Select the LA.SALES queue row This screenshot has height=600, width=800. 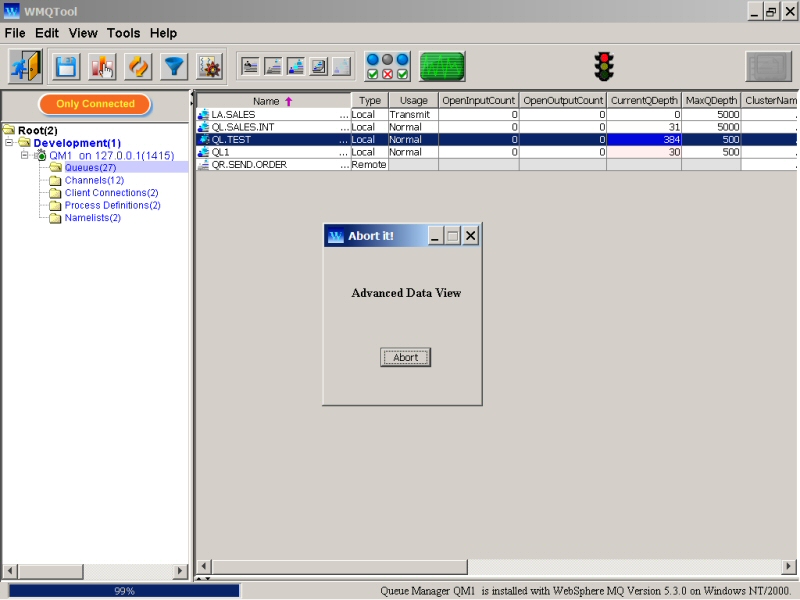click(x=496, y=114)
